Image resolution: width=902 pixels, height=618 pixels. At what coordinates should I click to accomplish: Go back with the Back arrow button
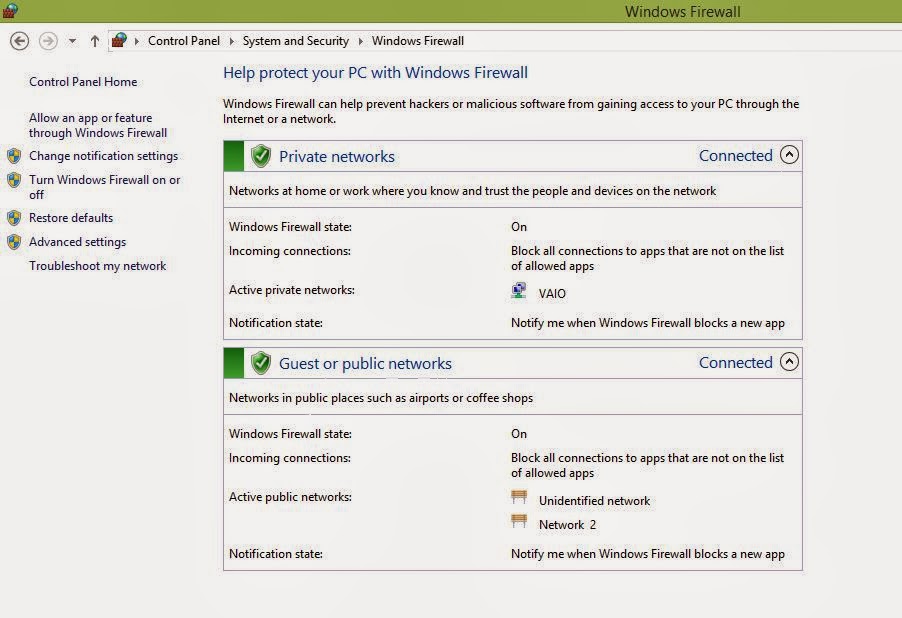pos(20,41)
